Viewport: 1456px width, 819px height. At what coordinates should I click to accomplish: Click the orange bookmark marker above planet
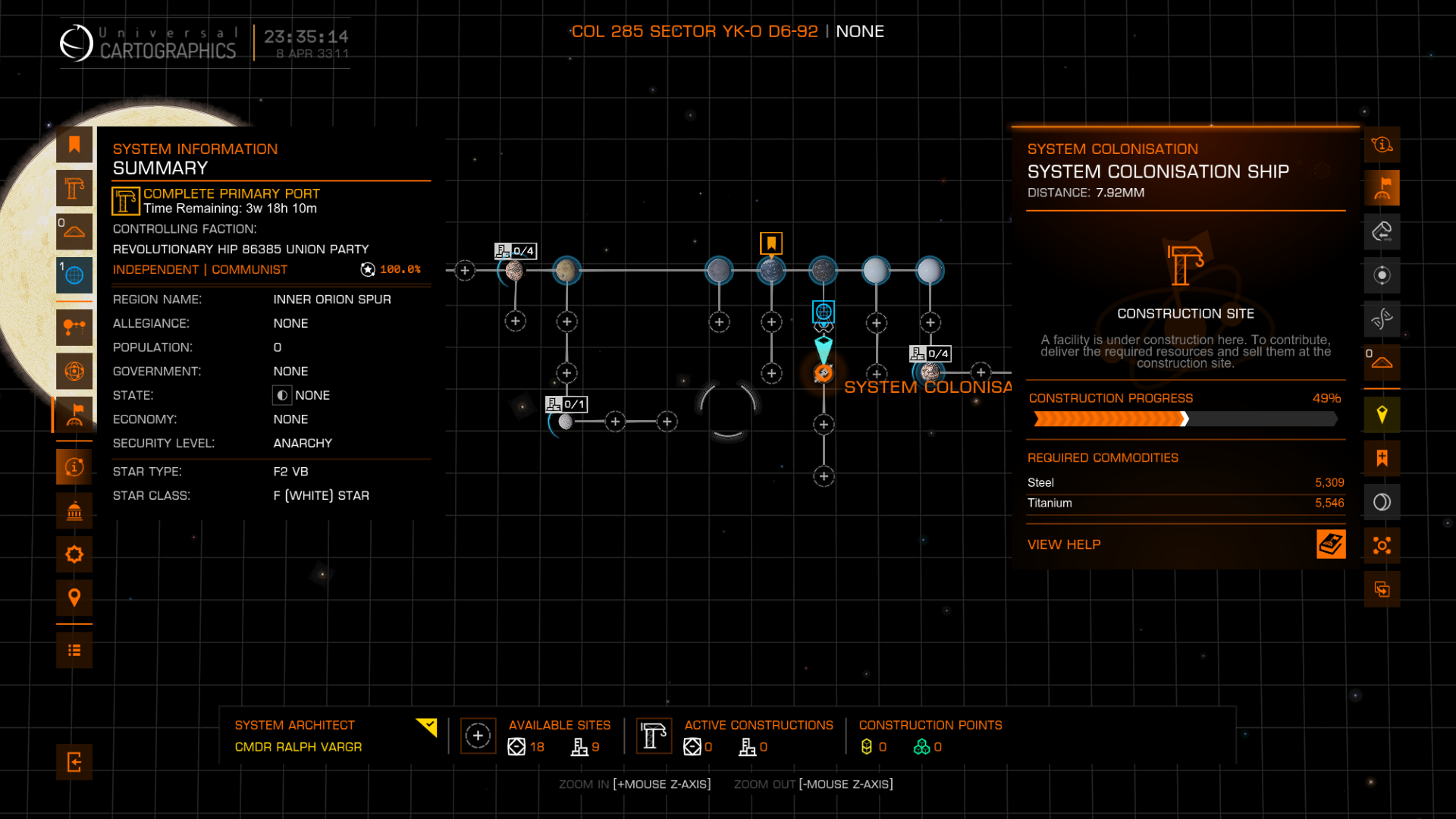pyautogui.click(x=771, y=243)
